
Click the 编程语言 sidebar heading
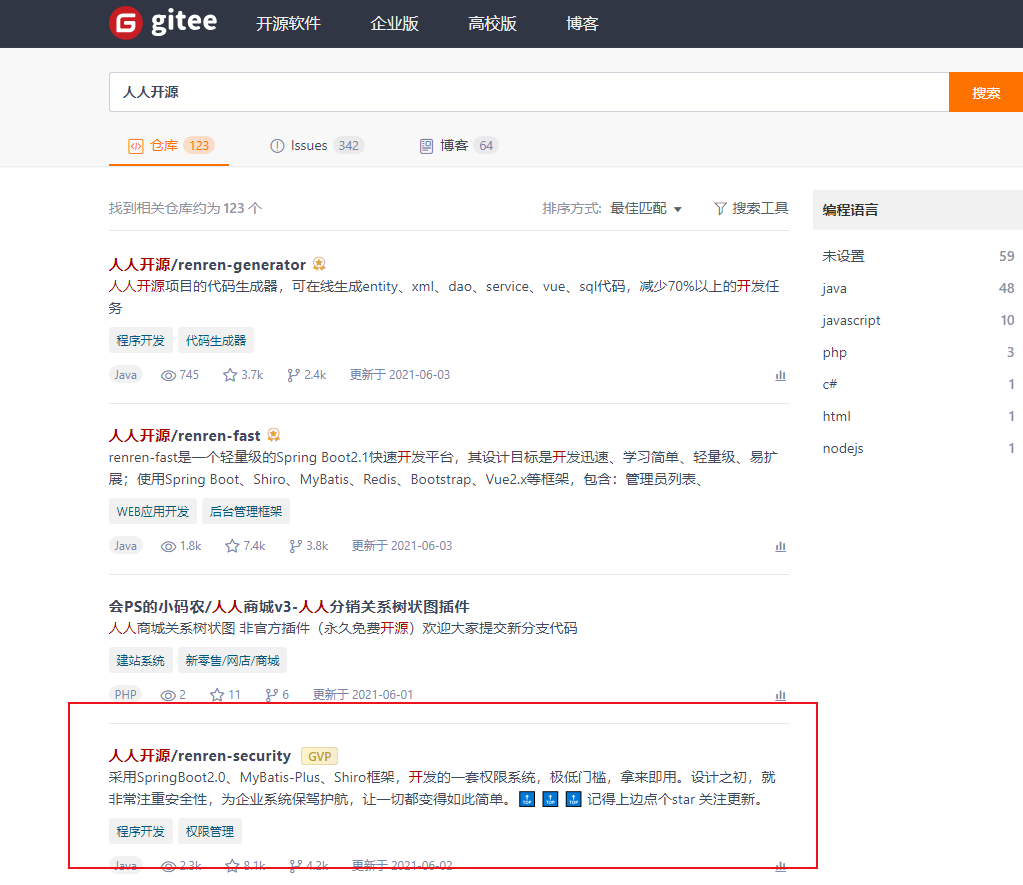(850, 210)
